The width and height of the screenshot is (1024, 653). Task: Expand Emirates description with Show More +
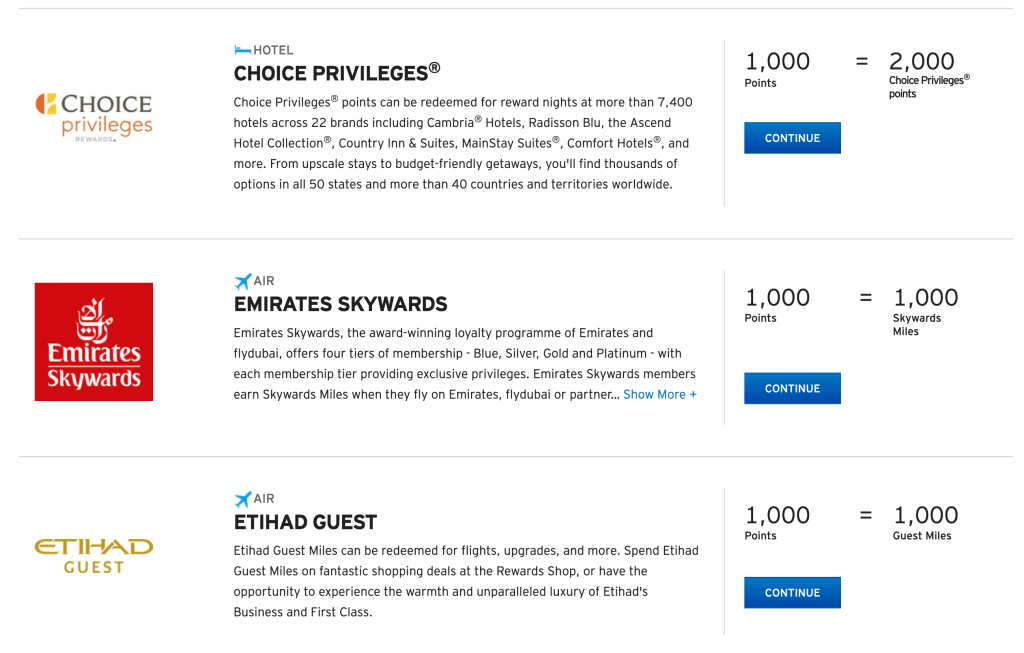(660, 394)
